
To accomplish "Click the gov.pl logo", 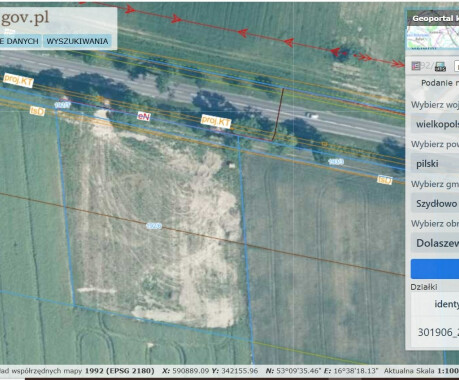I will click(x=25, y=18).
